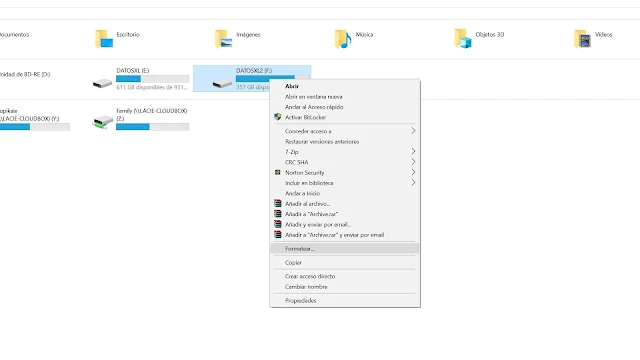Click WinRAR icon beside "Archive.rar" y enviar por email
This screenshot has width=640, height=360.
[x=278, y=235]
